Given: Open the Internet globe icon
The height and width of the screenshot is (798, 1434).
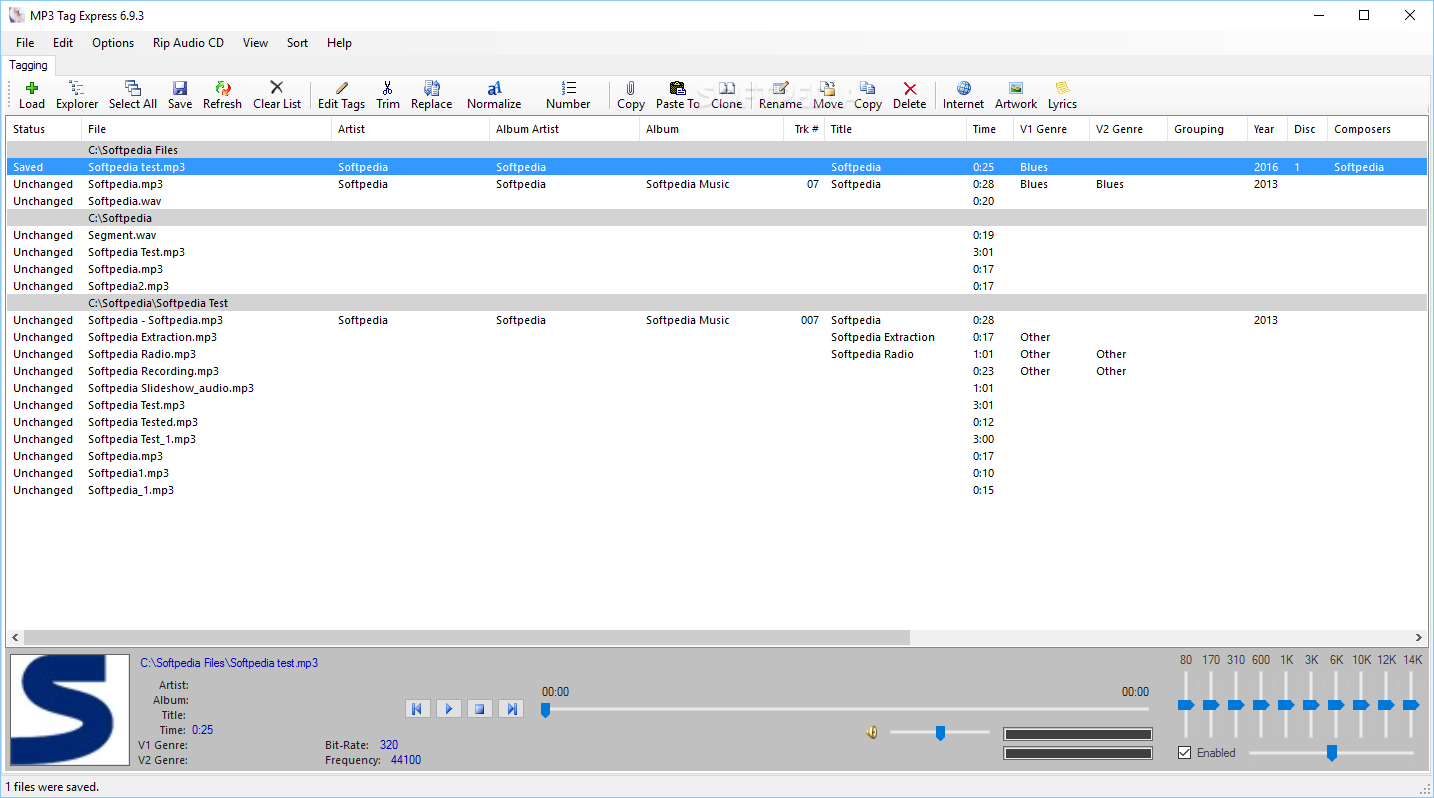Looking at the screenshot, I should [964, 89].
